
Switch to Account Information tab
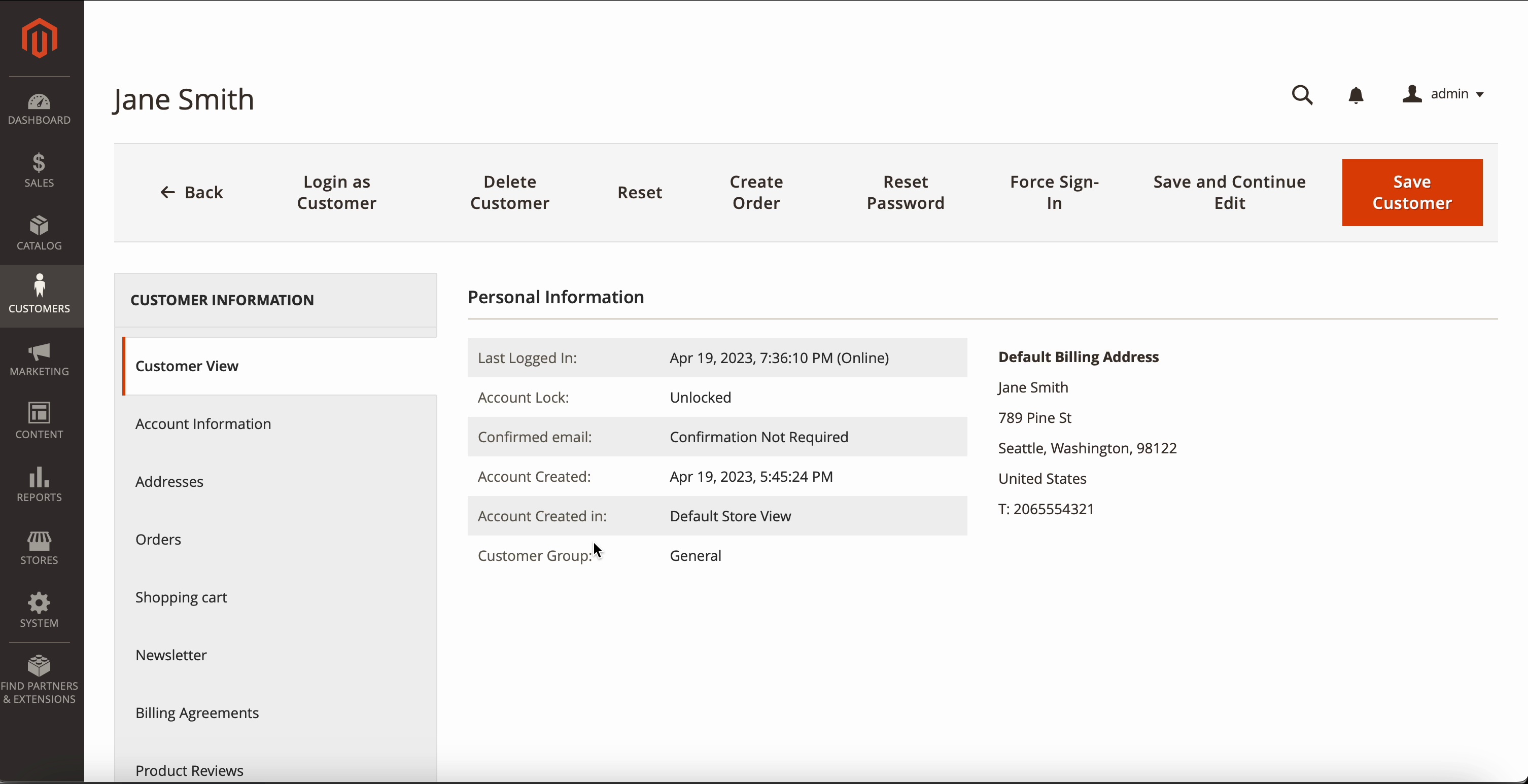[x=203, y=424]
